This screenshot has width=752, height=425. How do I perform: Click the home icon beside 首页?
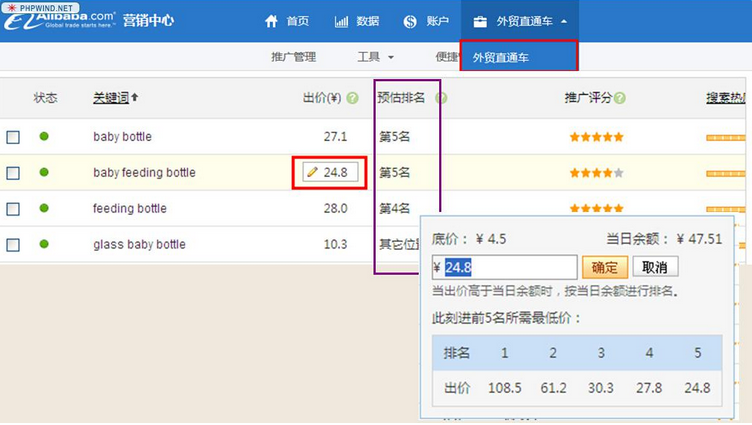pyautogui.click(x=271, y=21)
